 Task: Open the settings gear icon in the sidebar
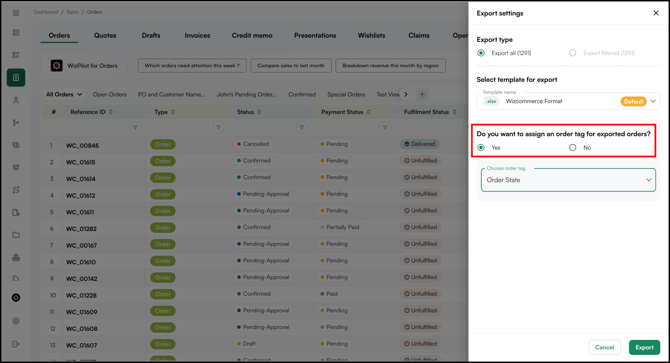click(x=16, y=321)
